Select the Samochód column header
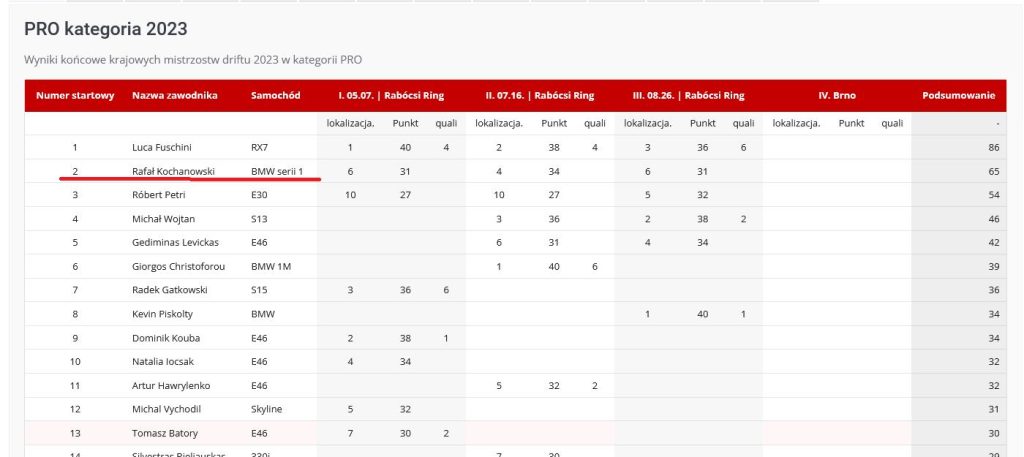1024x457 pixels. click(x=275, y=96)
